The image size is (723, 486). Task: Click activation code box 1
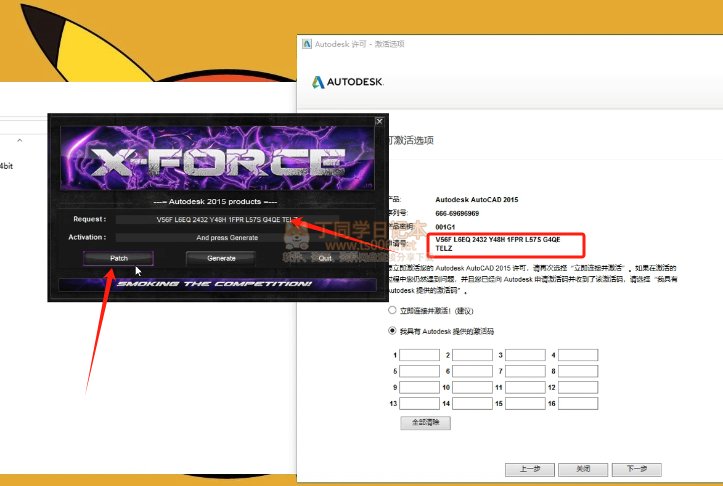click(419, 355)
